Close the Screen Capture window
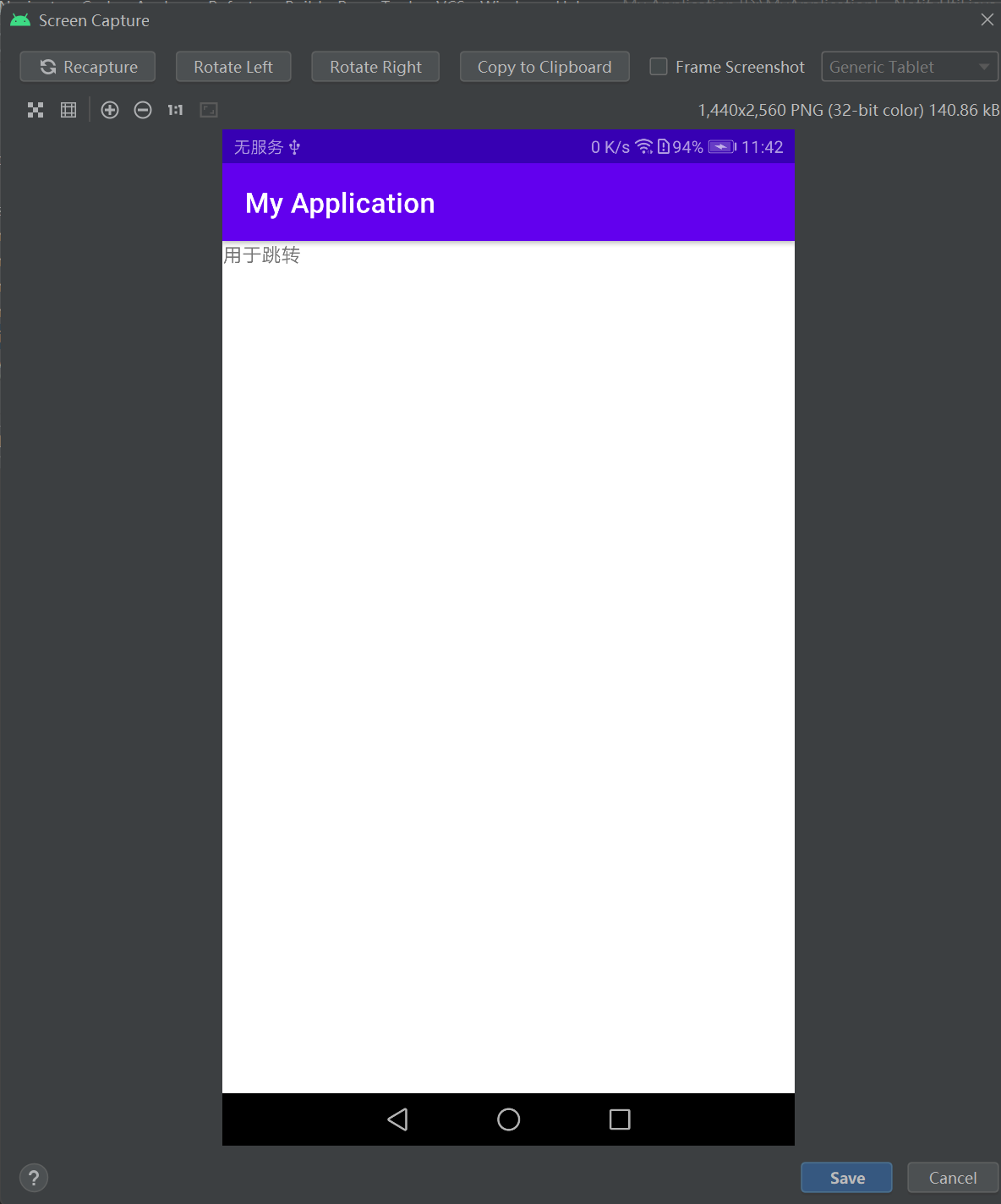1001x1204 pixels. (x=987, y=19)
